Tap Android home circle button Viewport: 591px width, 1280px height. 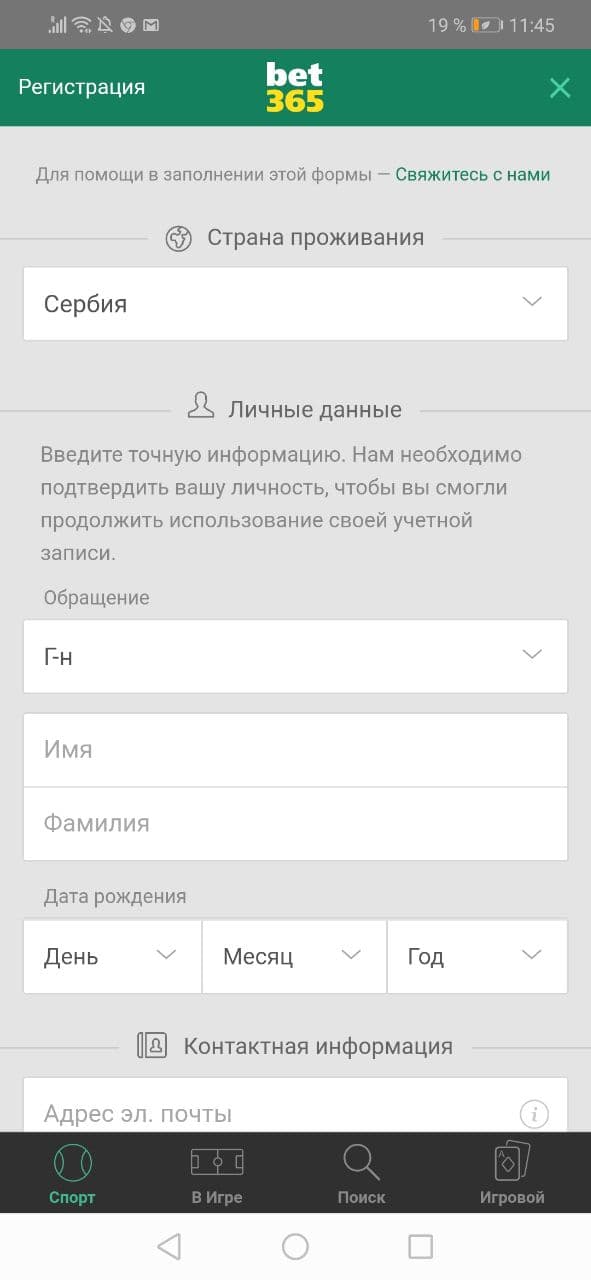point(295,1246)
